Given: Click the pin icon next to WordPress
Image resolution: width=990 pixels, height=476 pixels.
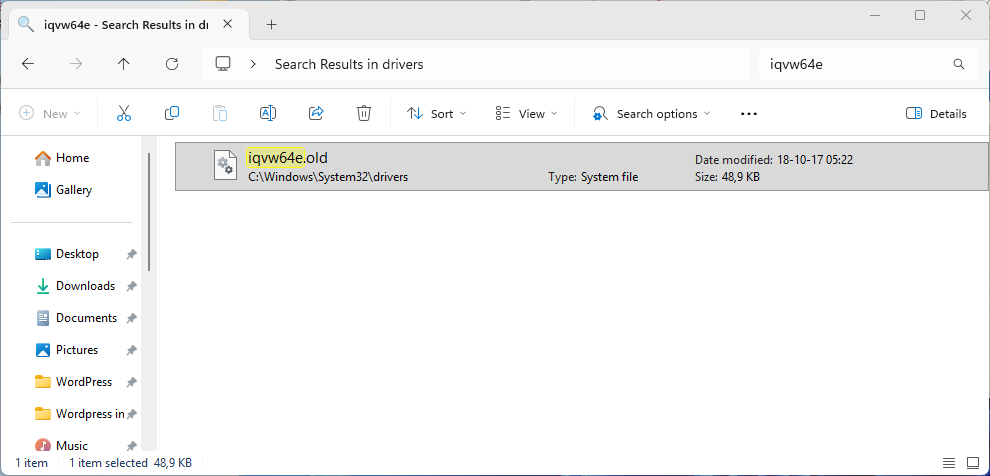Looking at the screenshot, I should (x=131, y=383).
